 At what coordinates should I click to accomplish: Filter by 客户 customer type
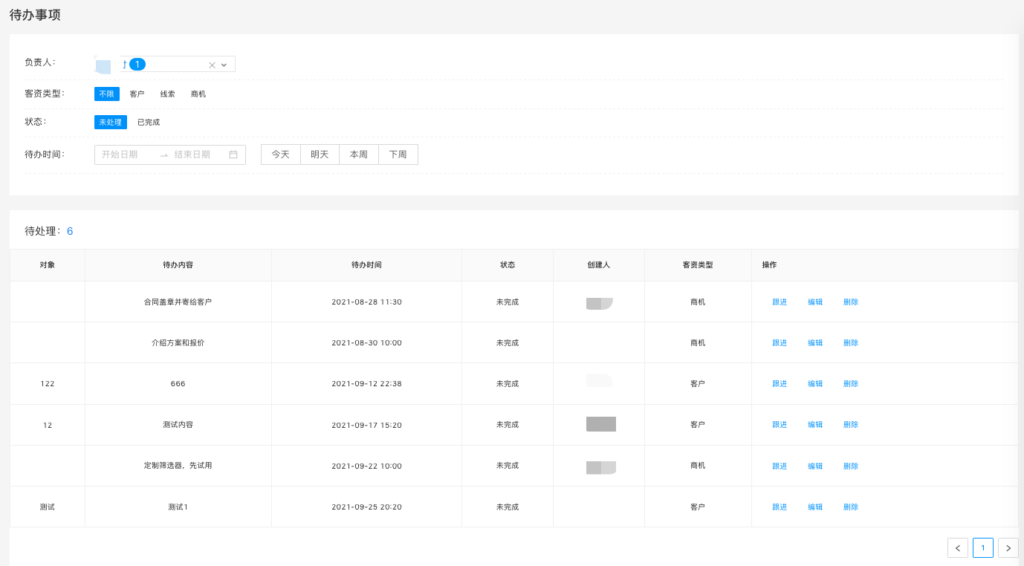(x=137, y=94)
